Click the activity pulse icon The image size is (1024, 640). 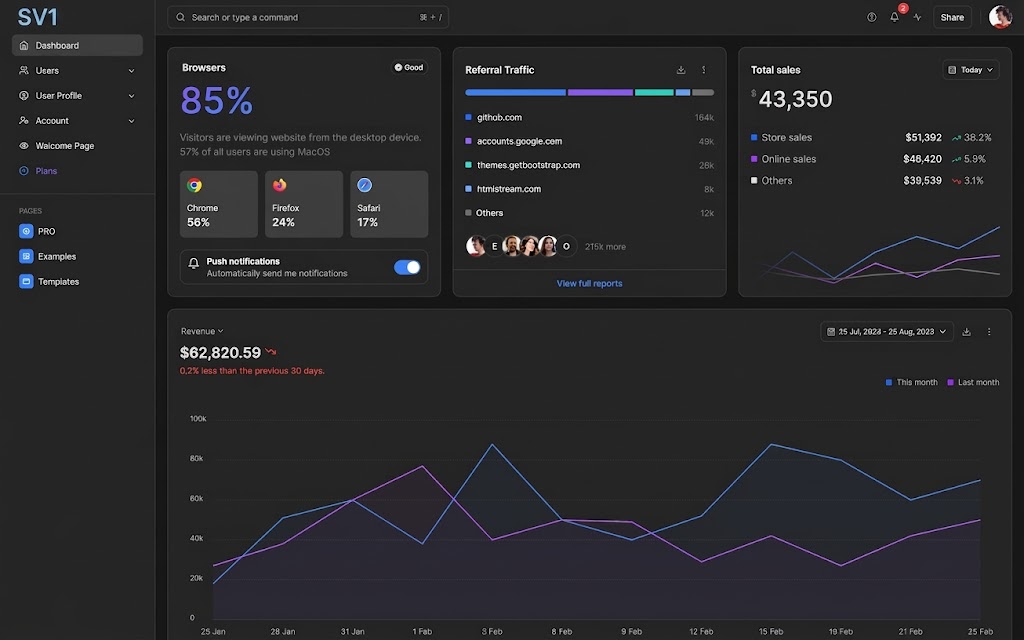[917, 17]
